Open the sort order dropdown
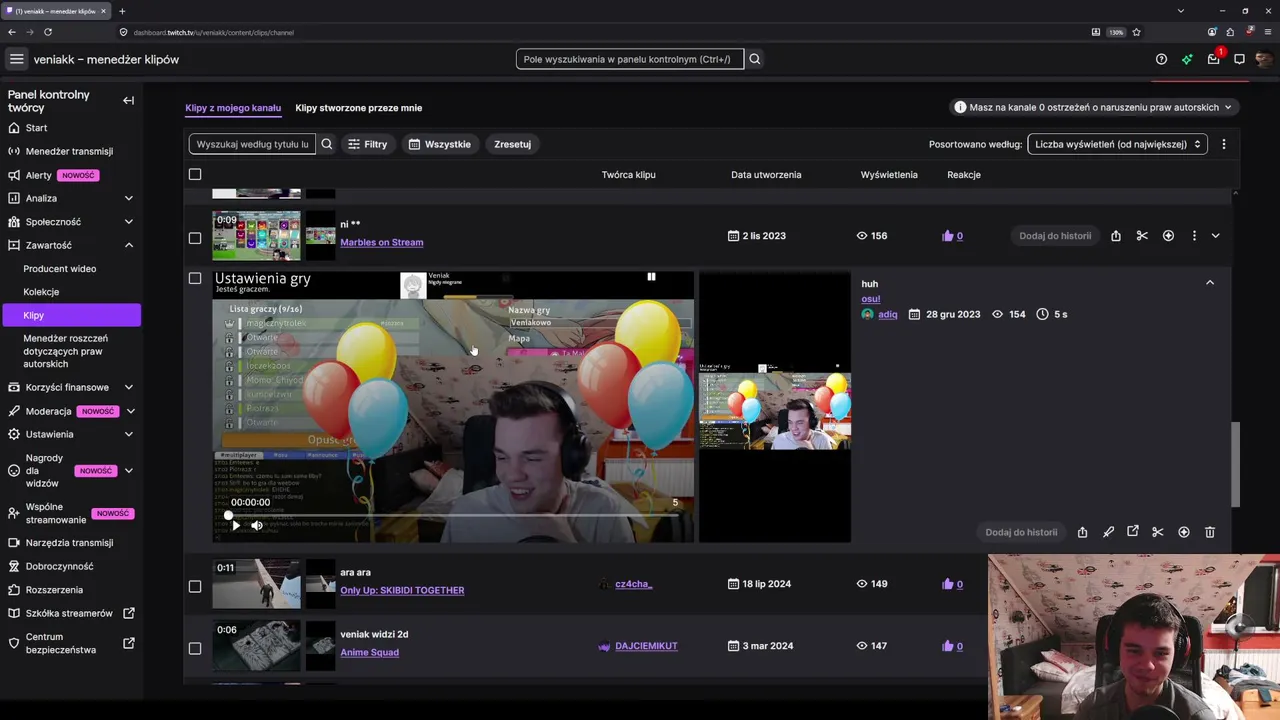1280x720 pixels. tap(1117, 144)
